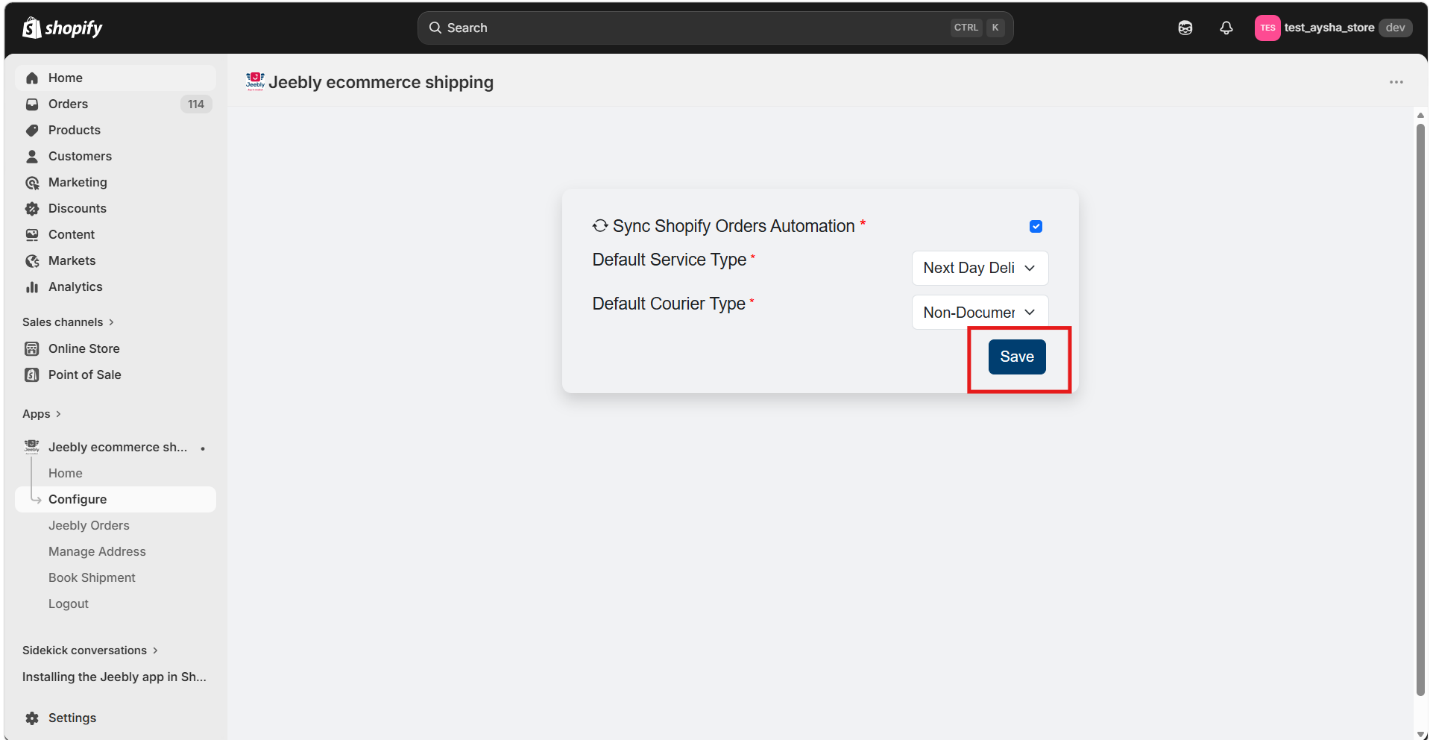Click the Markets globe icon
Image resolution: width=1430 pixels, height=740 pixels.
pyautogui.click(x=32, y=260)
